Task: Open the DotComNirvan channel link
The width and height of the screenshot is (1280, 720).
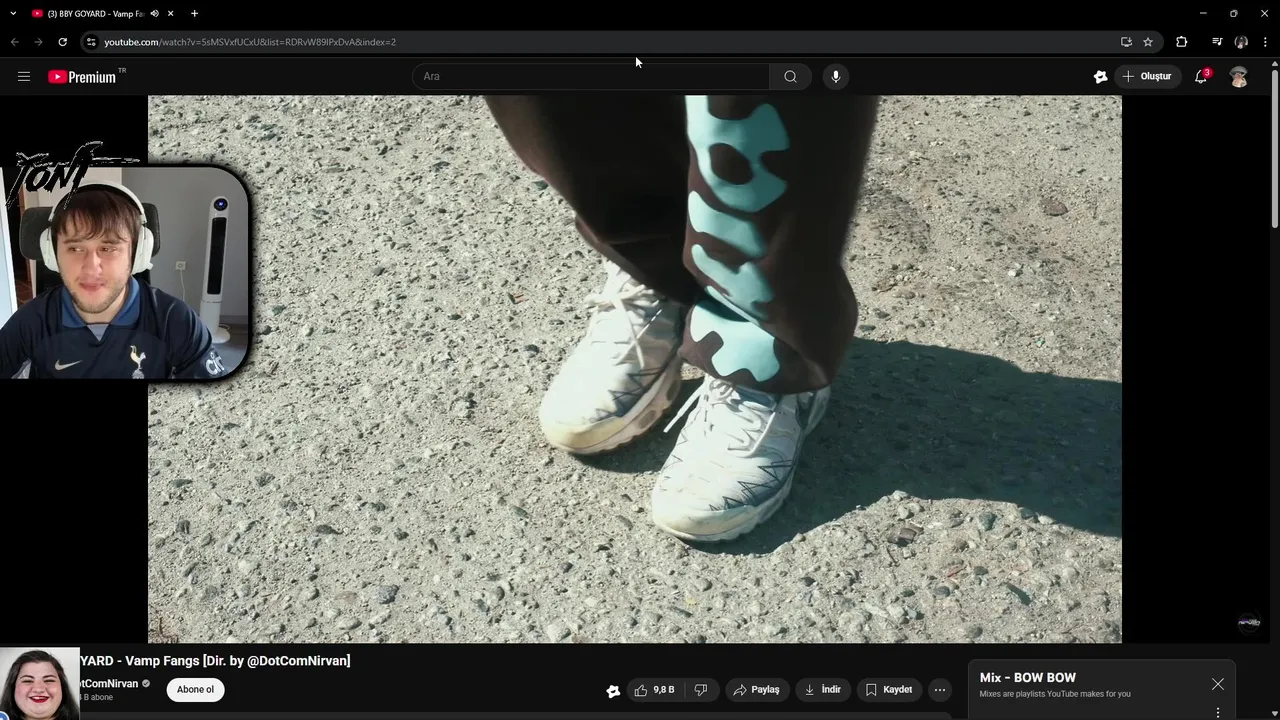Action: point(108,684)
